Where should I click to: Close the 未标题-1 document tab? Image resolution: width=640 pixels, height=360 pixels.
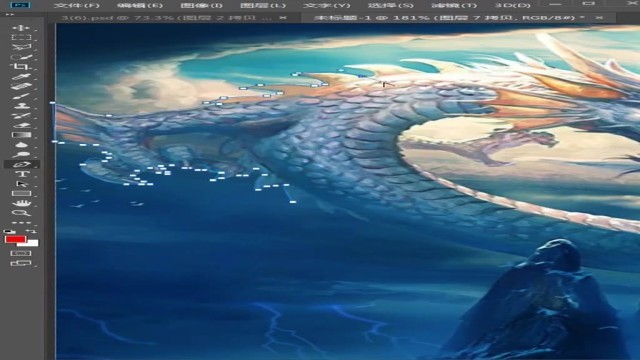tap(599, 18)
